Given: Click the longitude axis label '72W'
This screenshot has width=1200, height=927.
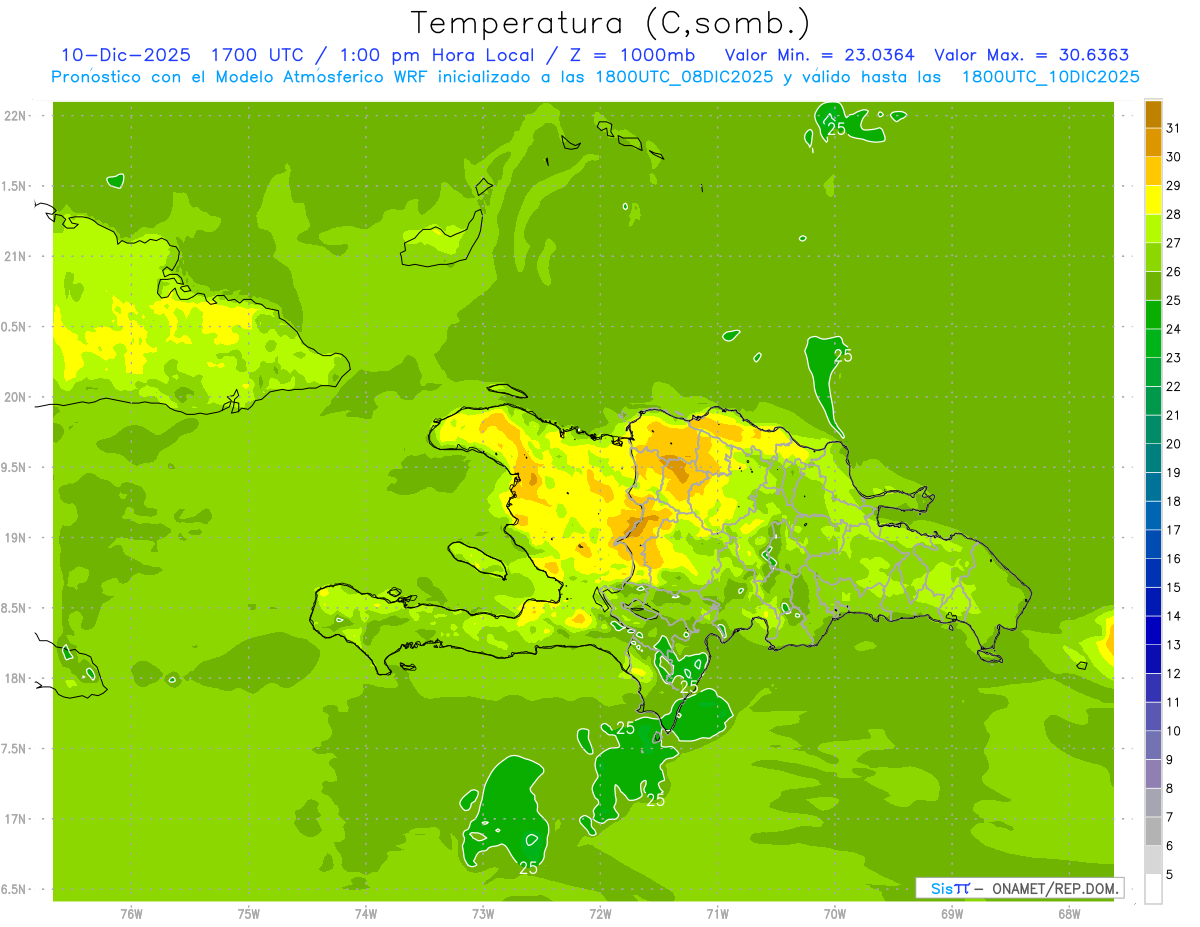Looking at the screenshot, I should coord(600,914).
